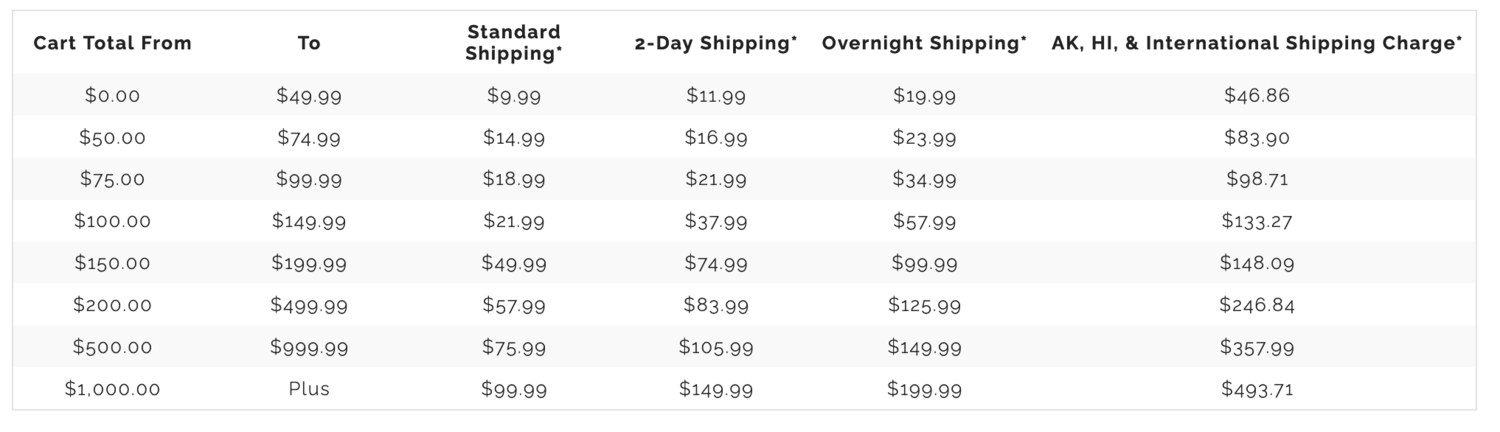Image resolution: width=1500 pixels, height=432 pixels.
Task: Click the AK, HI, & International Shipping Charge header
Action: tap(1257, 44)
